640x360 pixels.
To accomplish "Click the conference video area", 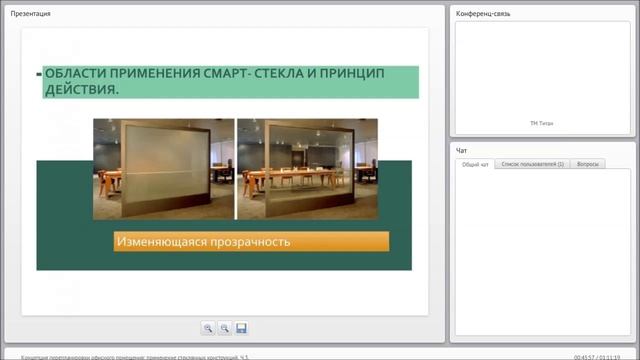I will (543, 78).
